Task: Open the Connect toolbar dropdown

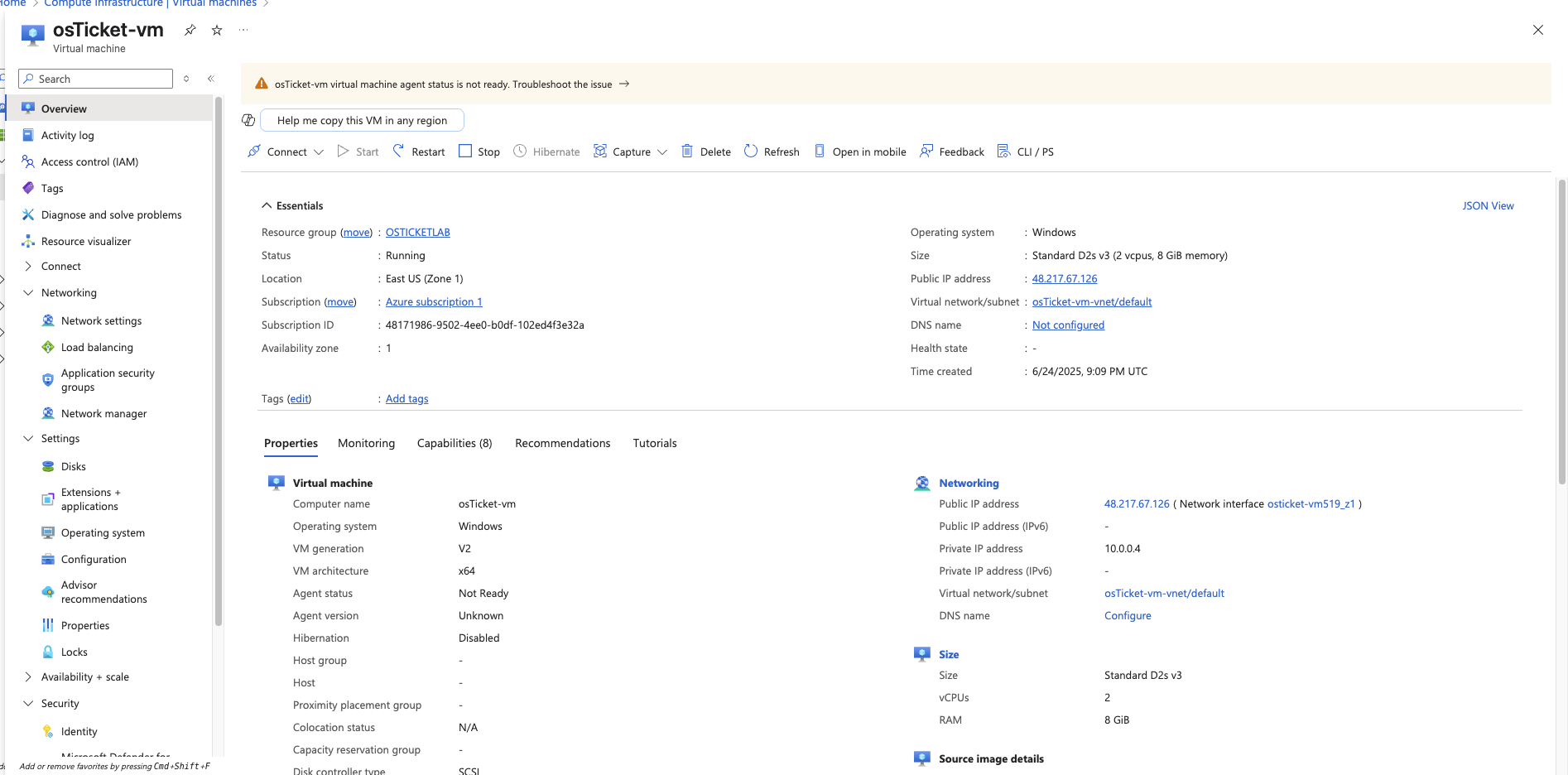Action: pos(286,152)
